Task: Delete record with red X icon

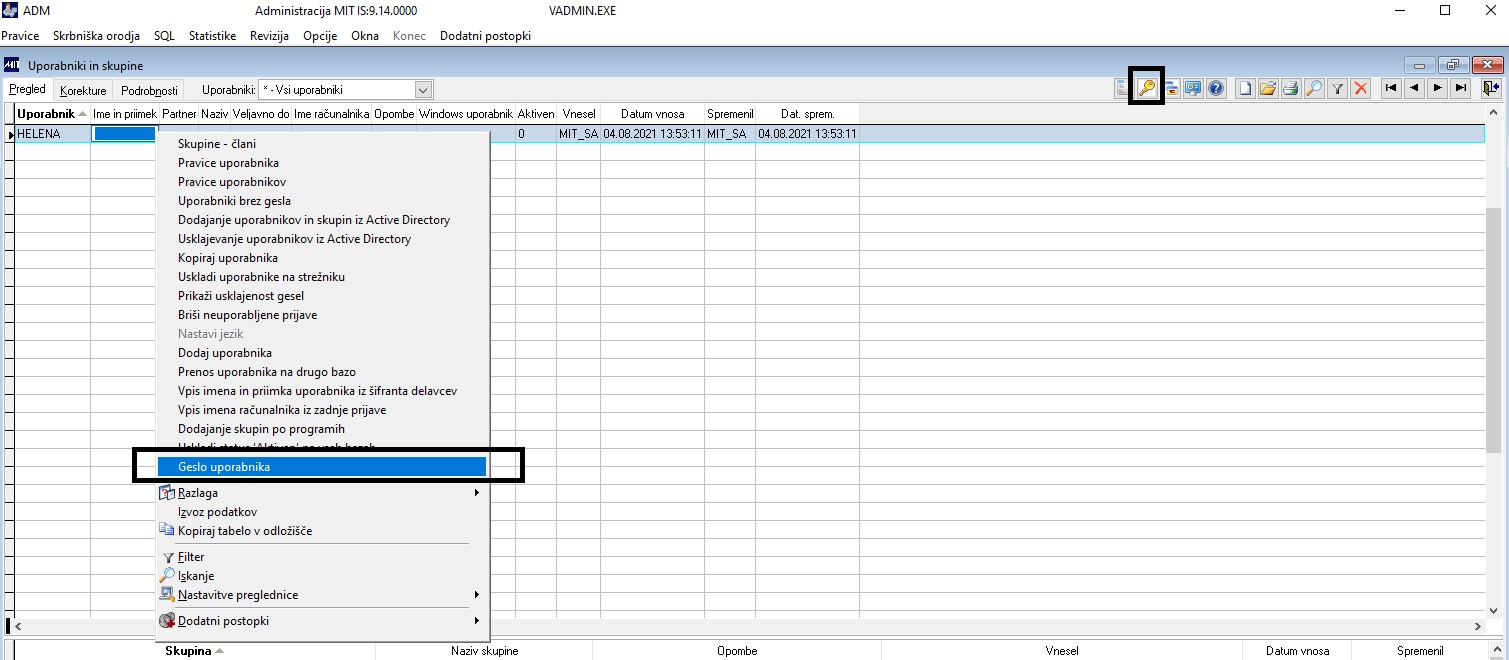Action: click(1360, 88)
